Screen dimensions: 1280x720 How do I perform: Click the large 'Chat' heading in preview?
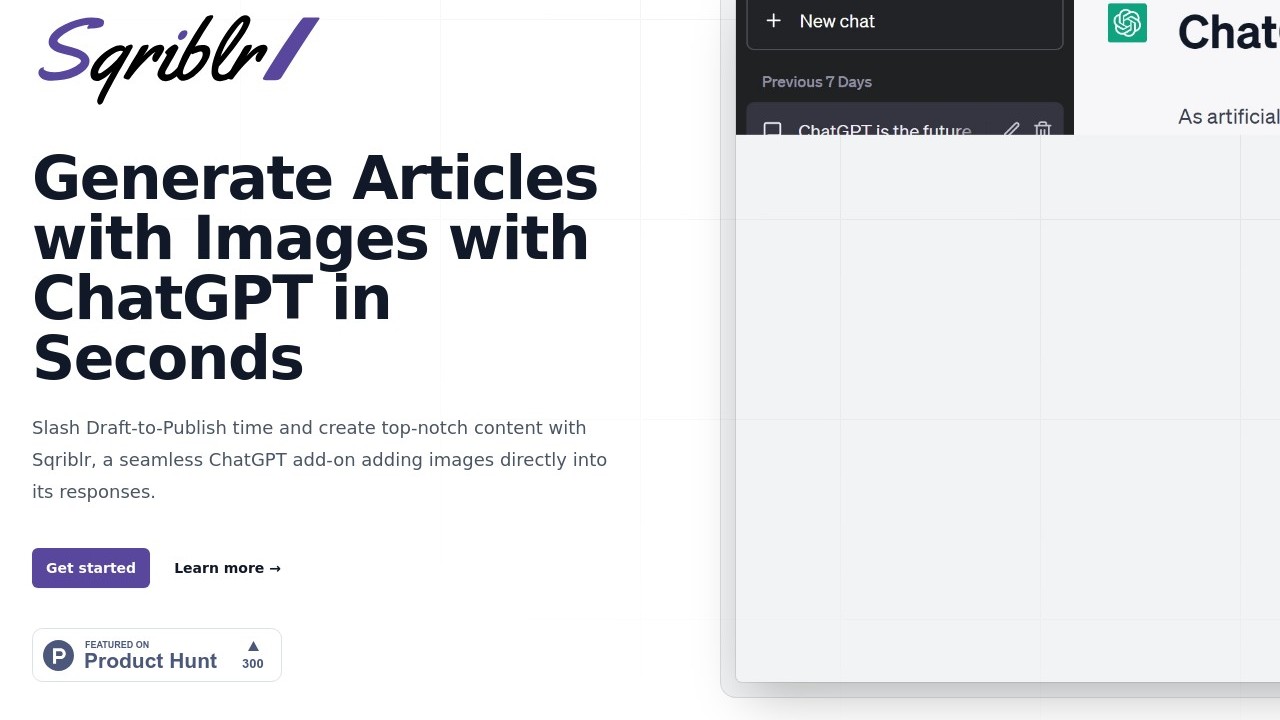[1228, 33]
